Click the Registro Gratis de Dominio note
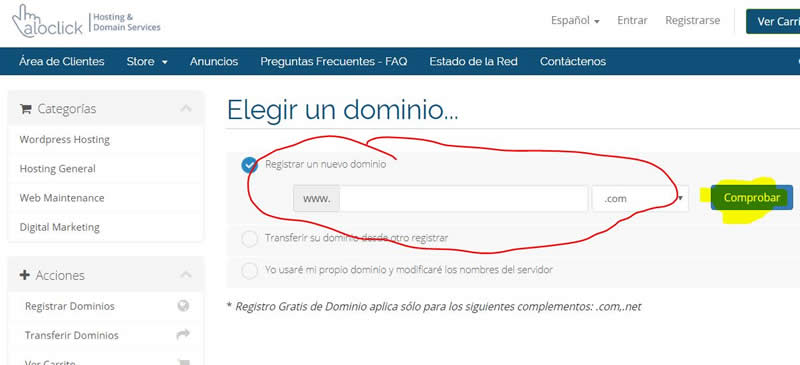 (x=434, y=307)
